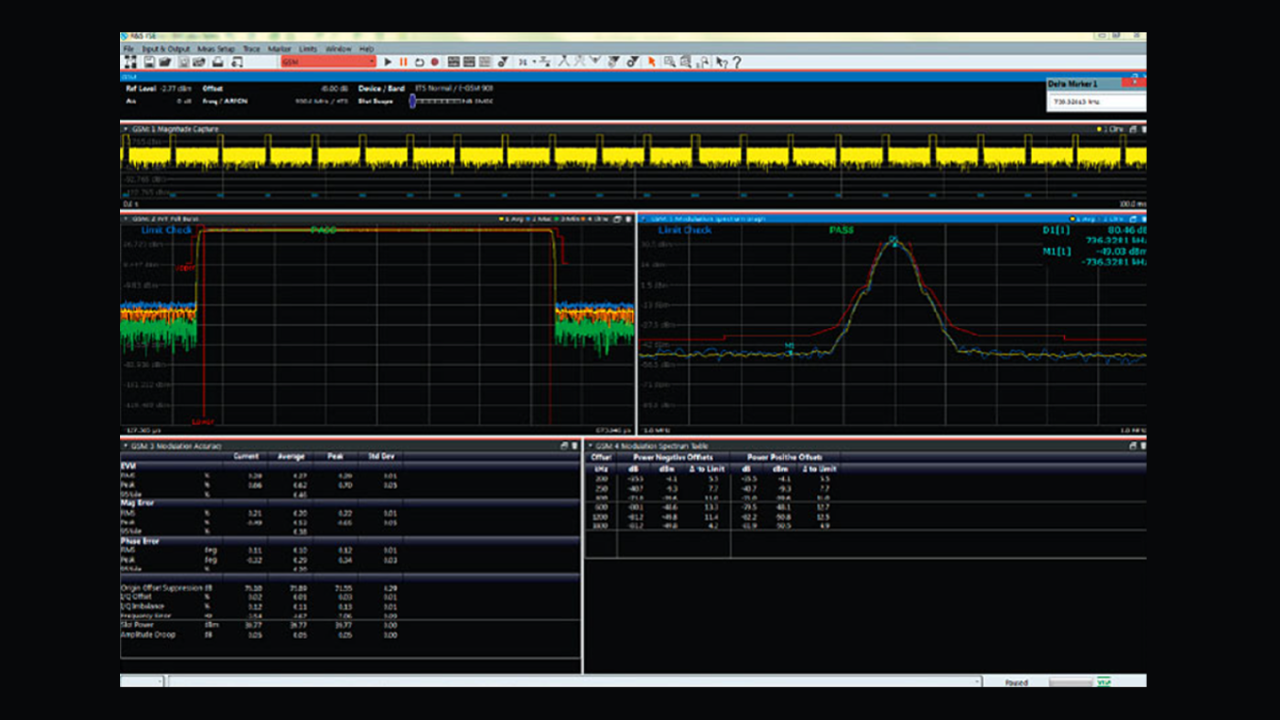Image resolution: width=1280 pixels, height=720 pixels.
Task: Pause capture using the orange pause button
Action: coord(403,62)
